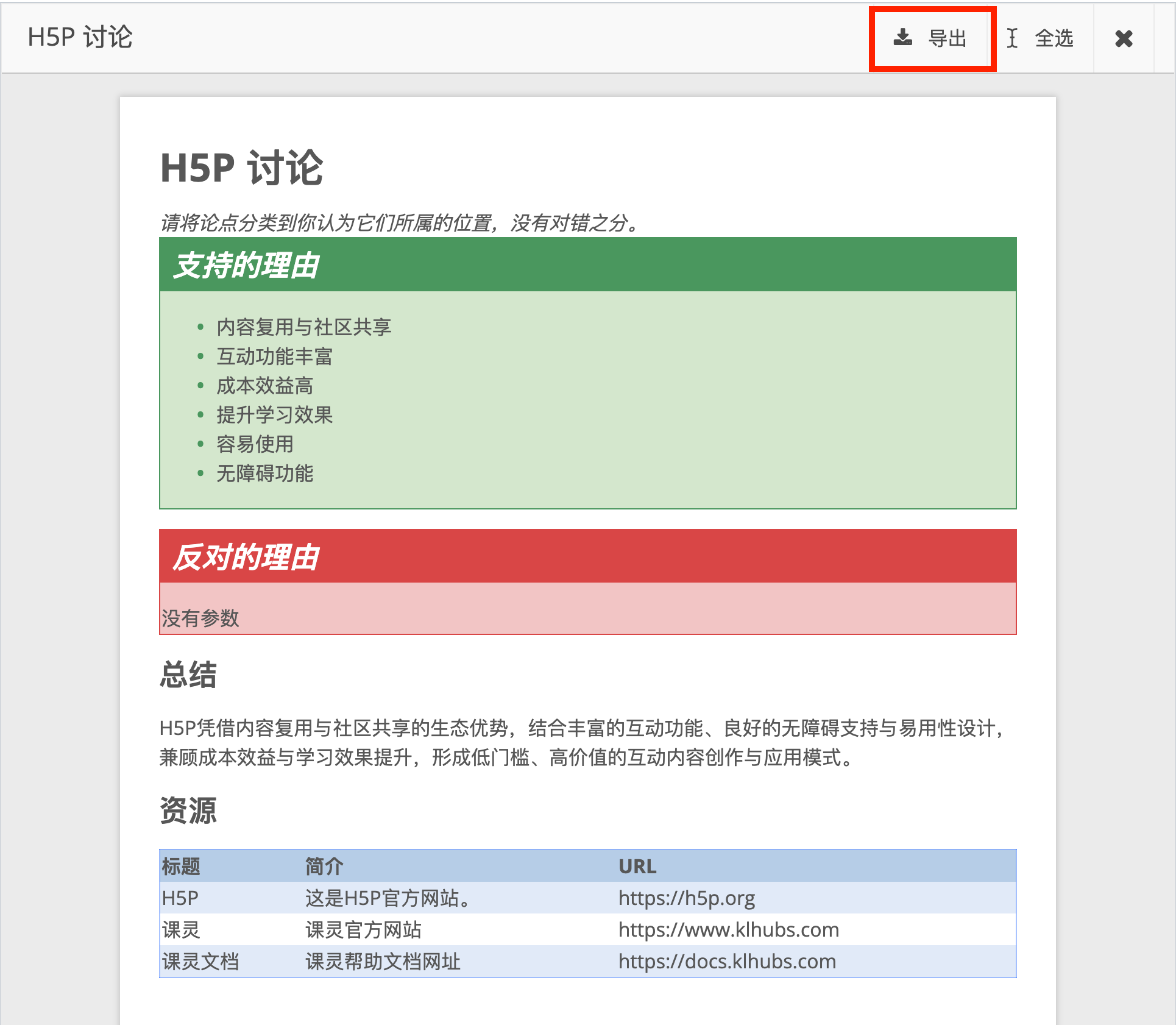This screenshot has width=1176, height=1025.
Task: Select the list item 无障碍功能
Action: (x=264, y=474)
